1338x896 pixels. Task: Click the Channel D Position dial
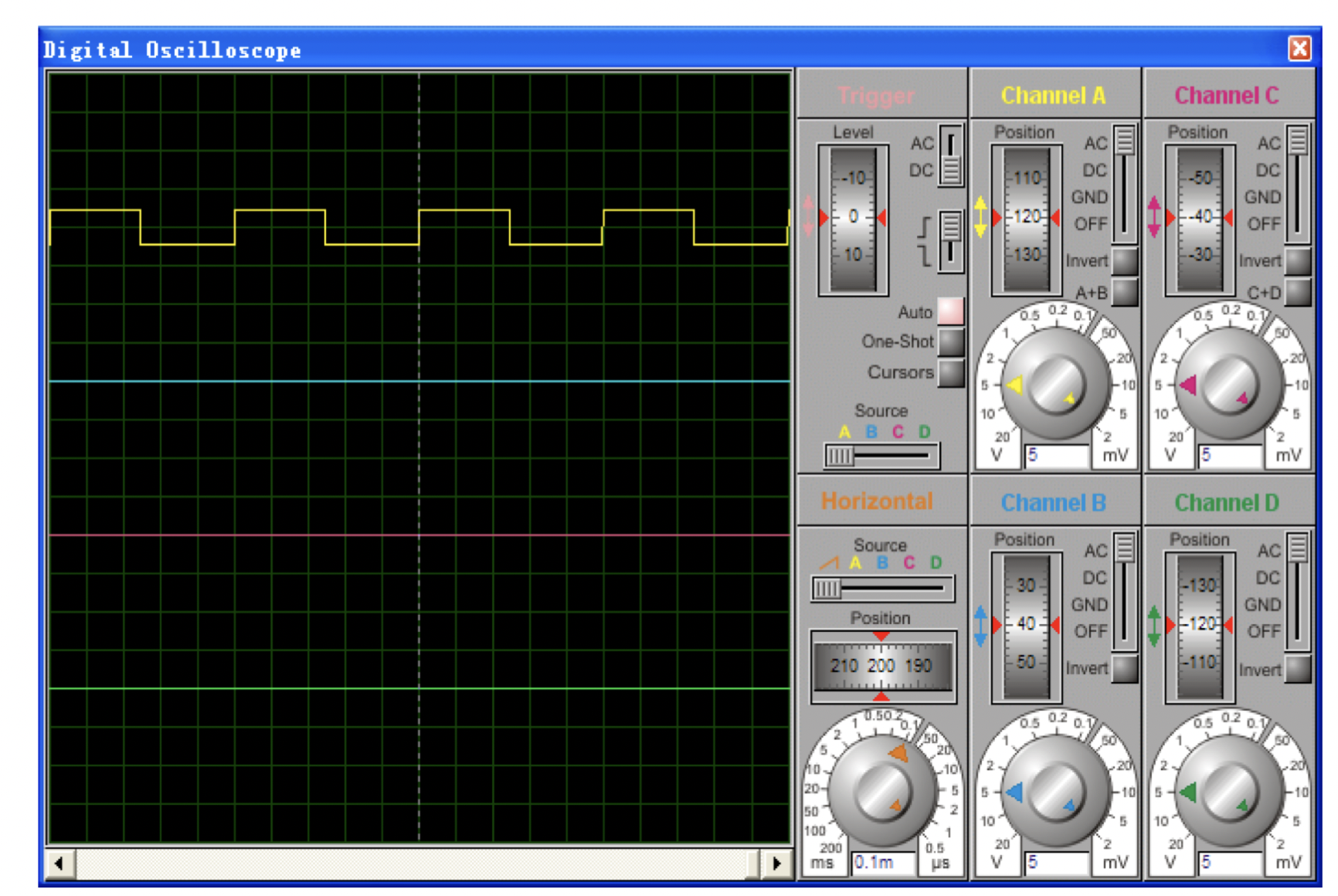(1200, 626)
